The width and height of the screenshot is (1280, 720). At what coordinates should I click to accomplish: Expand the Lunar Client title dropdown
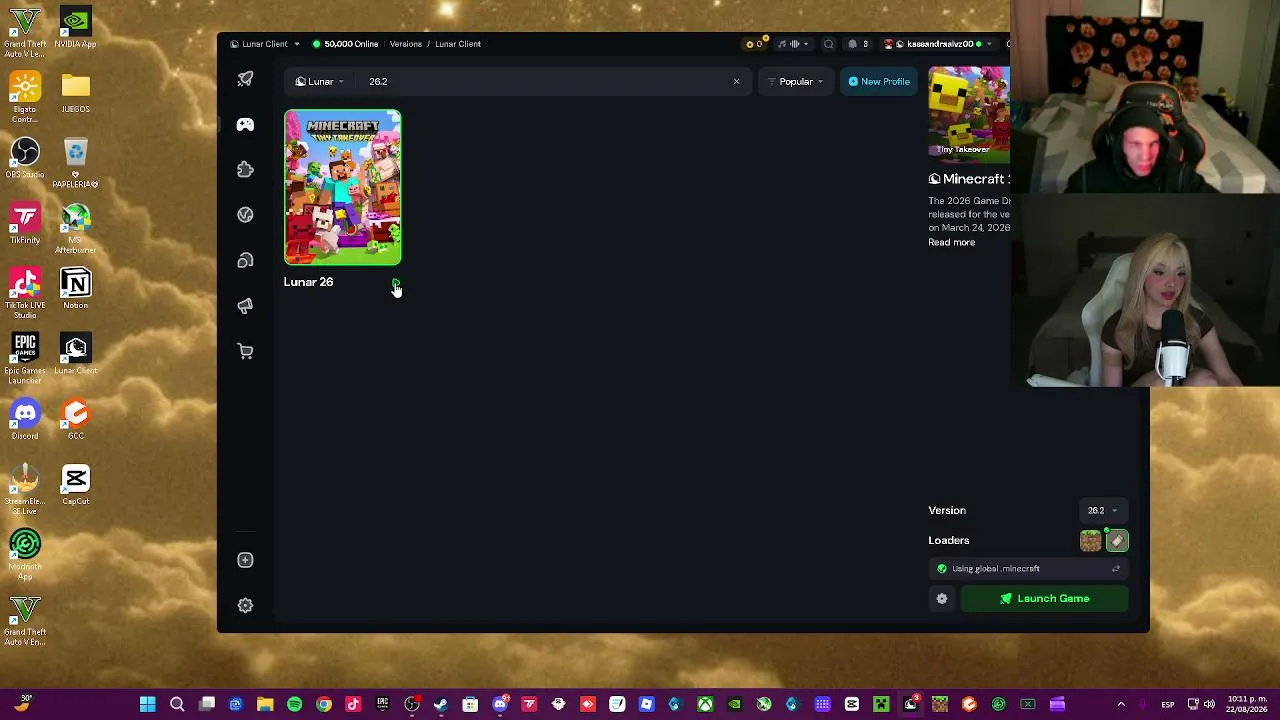(265, 44)
